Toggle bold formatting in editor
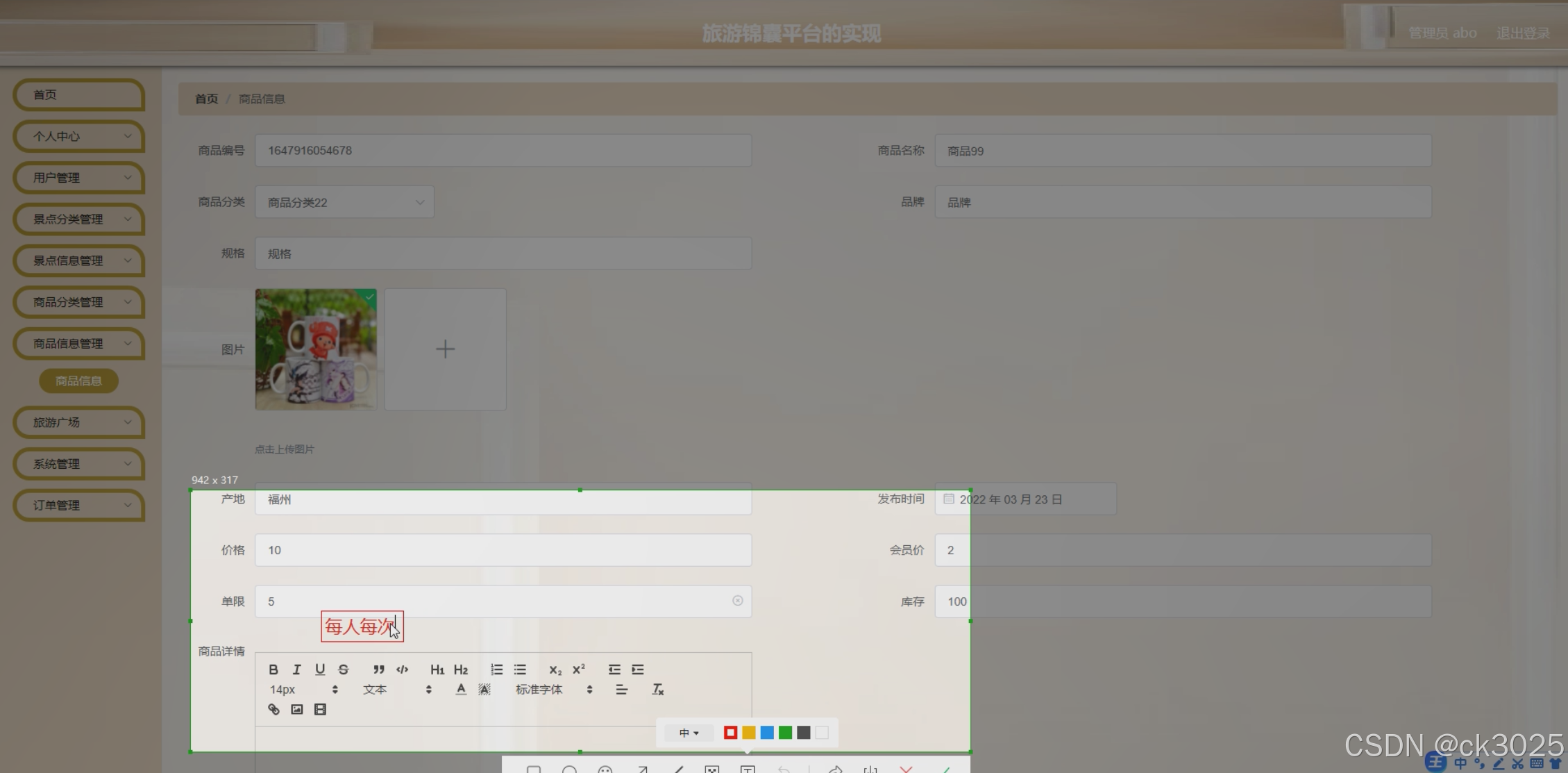The image size is (1568, 773). (x=273, y=670)
